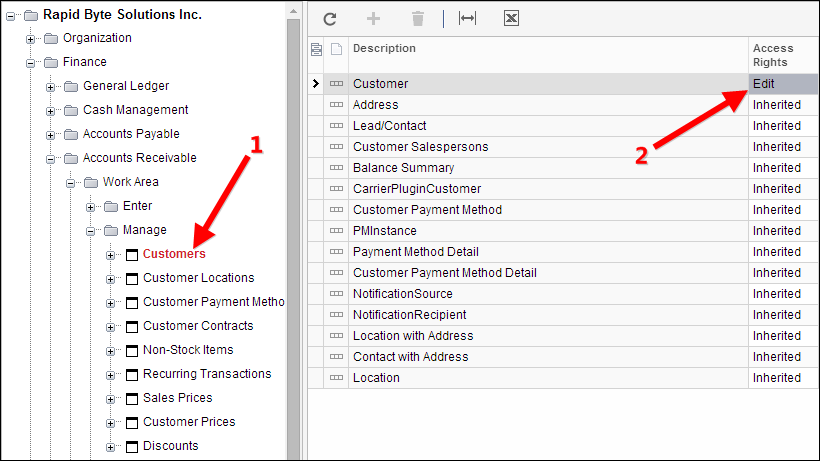Collapse the Manage folder
Image resolution: width=820 pixels, height=461 pixels.
click(90, 232)
